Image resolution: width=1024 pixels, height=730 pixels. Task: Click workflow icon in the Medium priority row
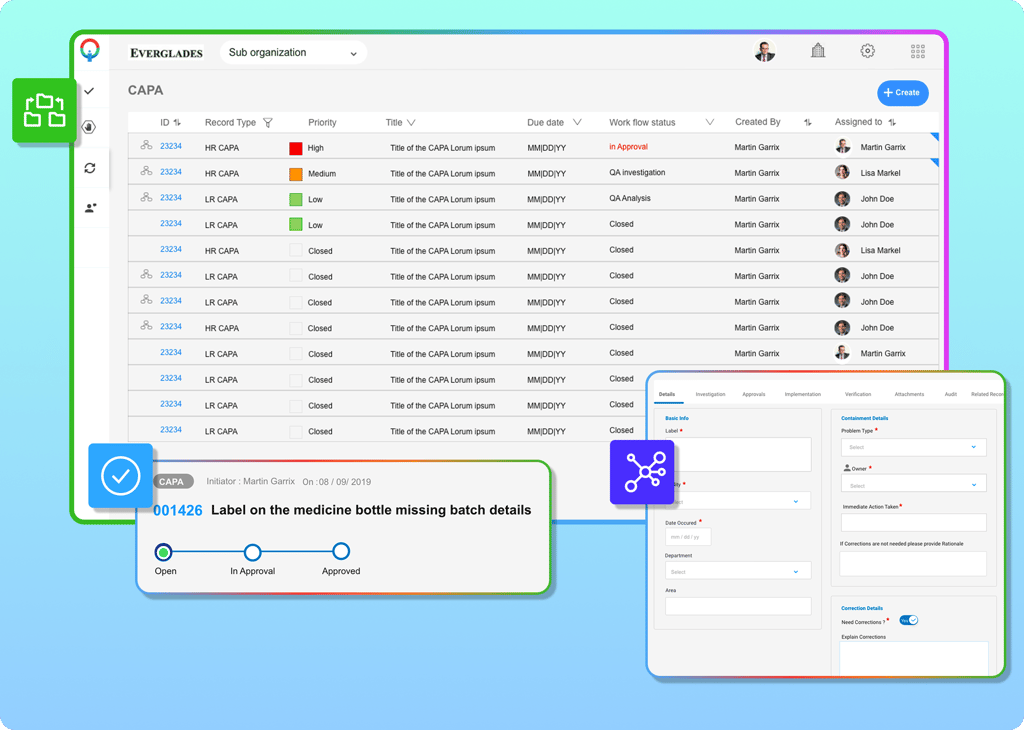[x=146, y=171]
